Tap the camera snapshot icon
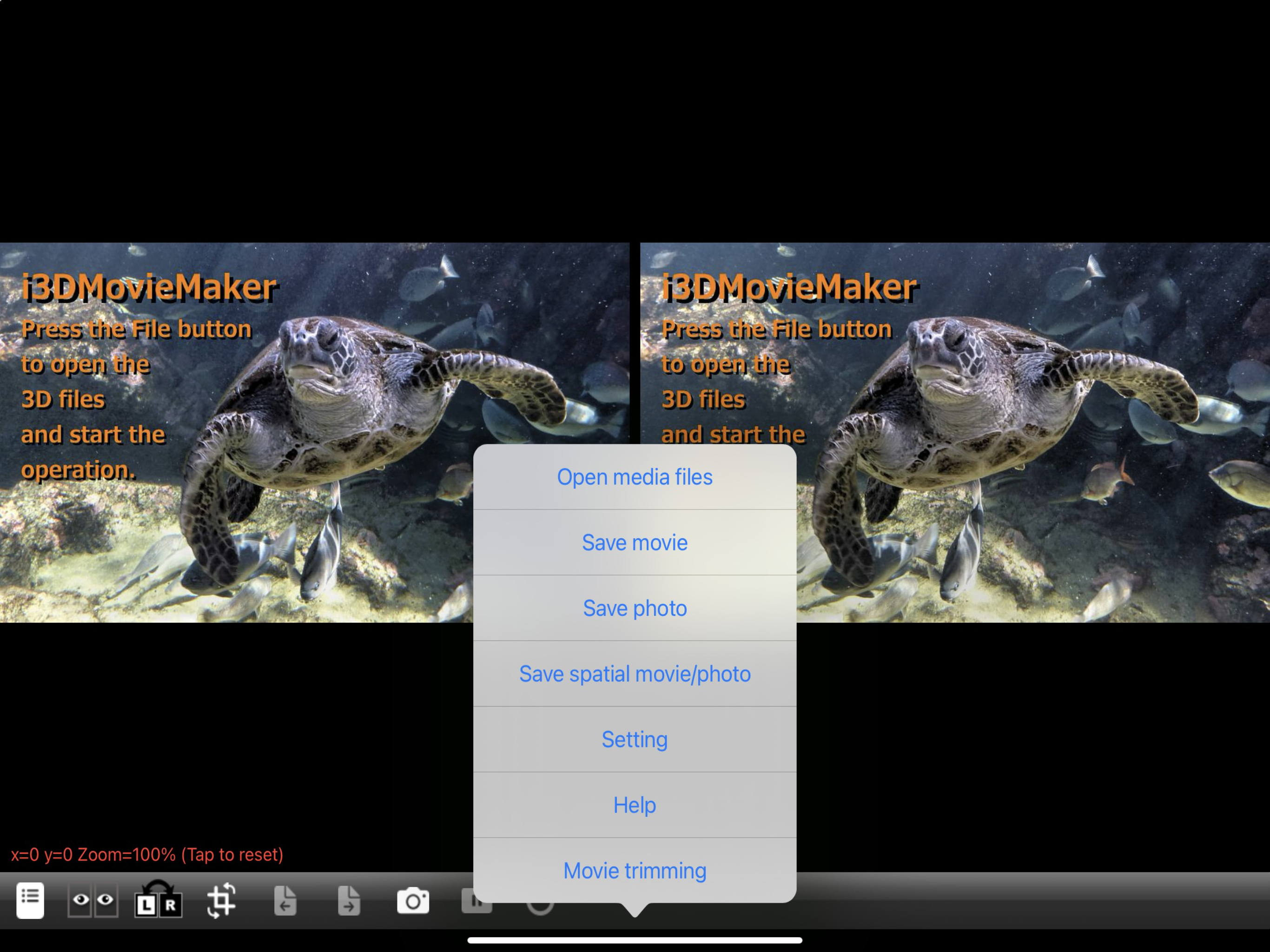 [413, 900]
